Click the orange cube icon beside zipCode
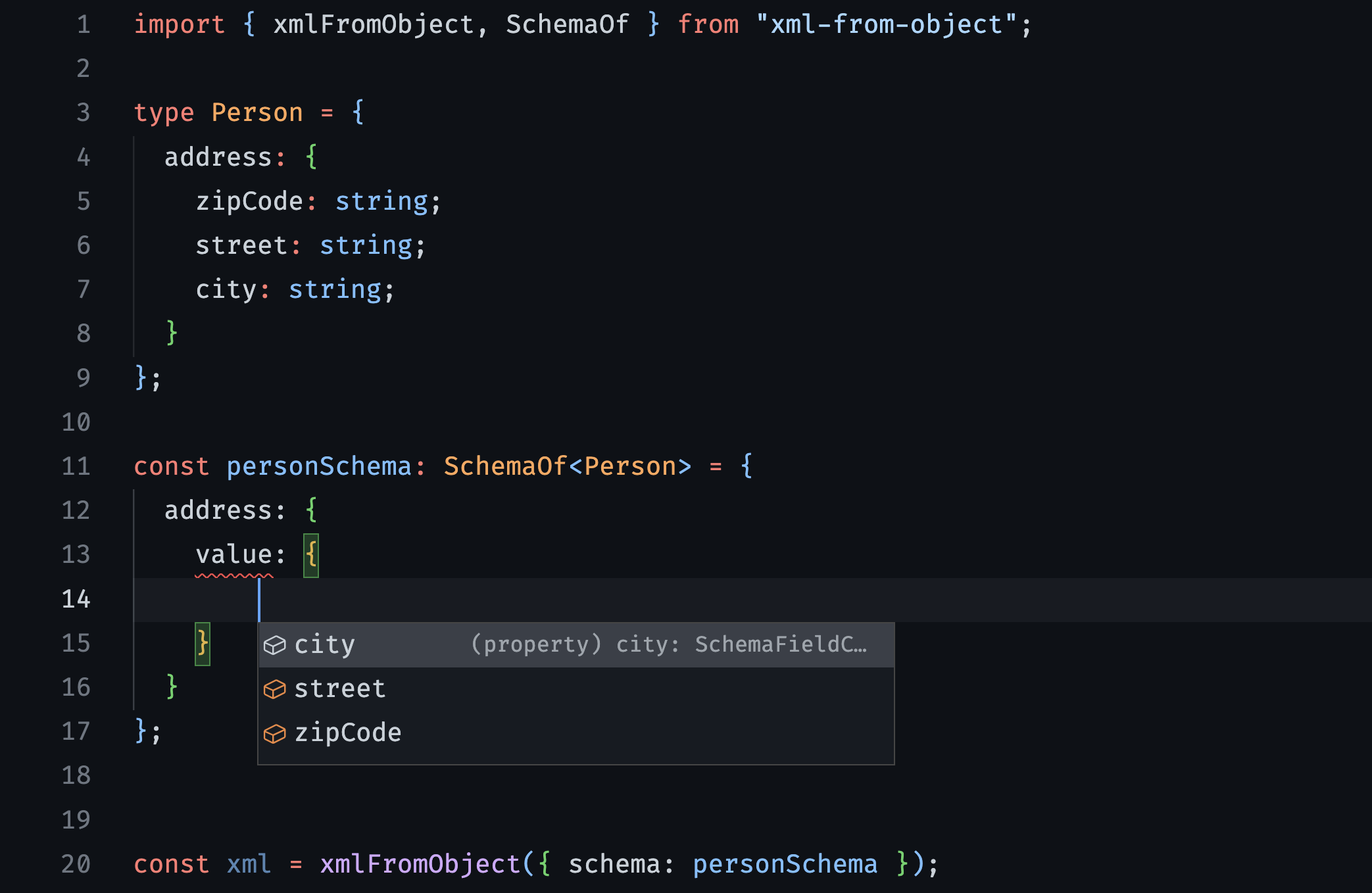 pyautogui.click(x=274, y=733)
